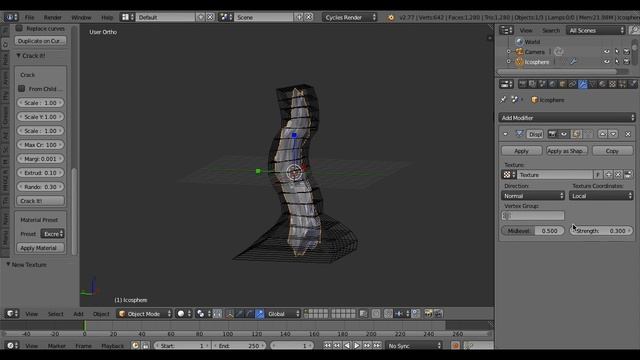Open the Render menu
The width and height of the screenshot is (640, 360).
(53, 17)
